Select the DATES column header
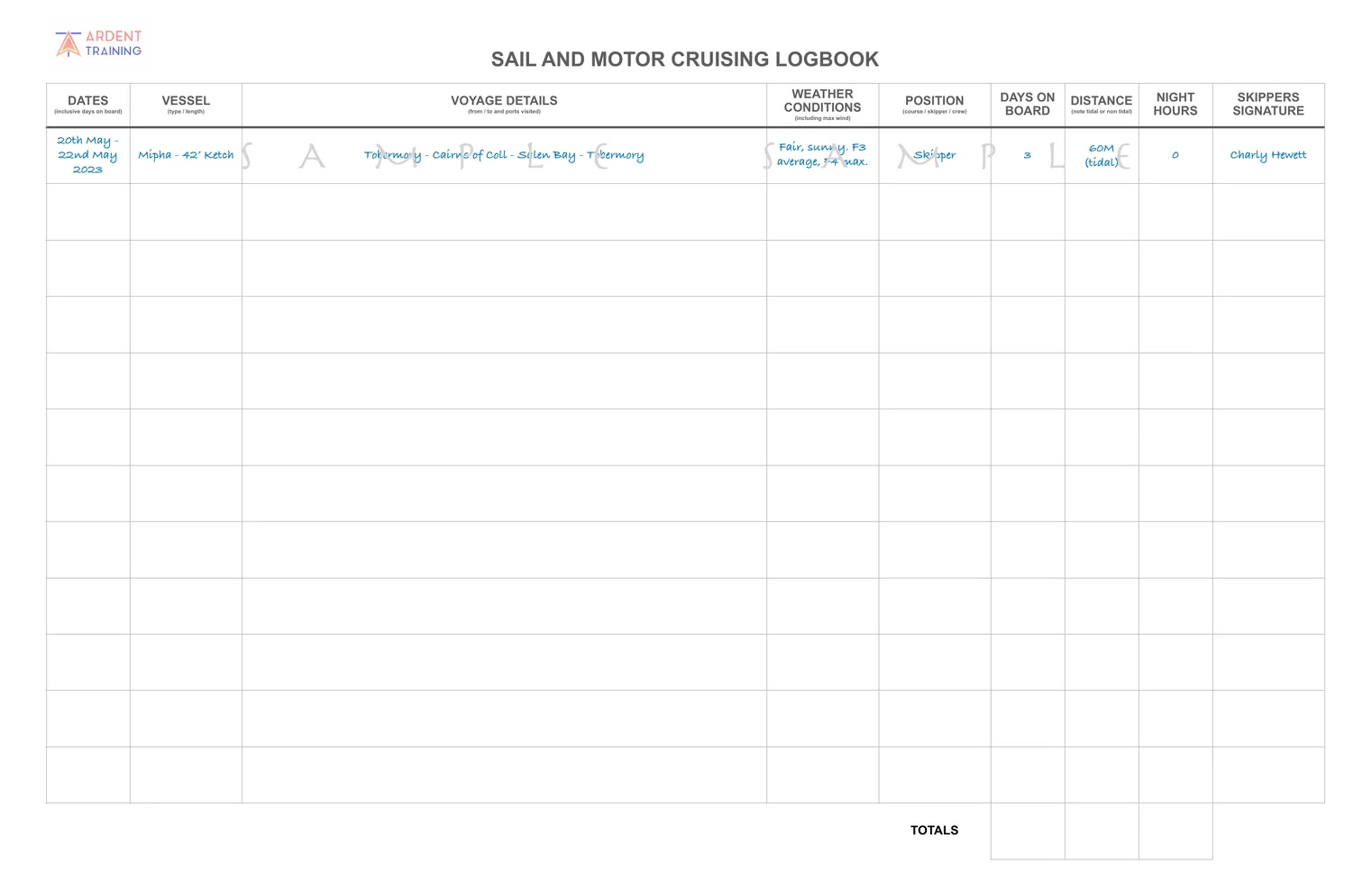The height and width of the screenshot is (891, 1372). point(87,105)
